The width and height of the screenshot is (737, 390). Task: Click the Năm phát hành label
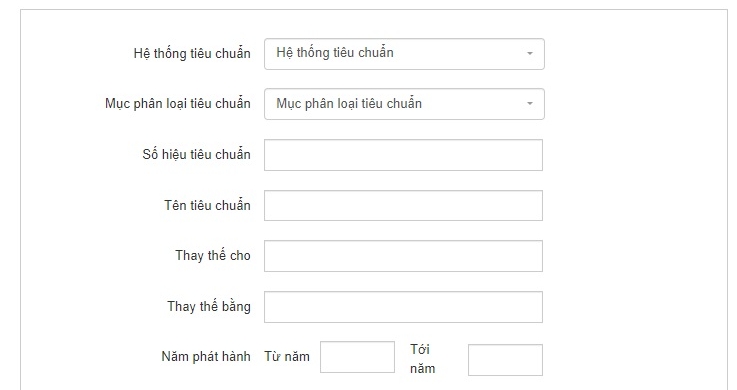click(x=206, y=357)
